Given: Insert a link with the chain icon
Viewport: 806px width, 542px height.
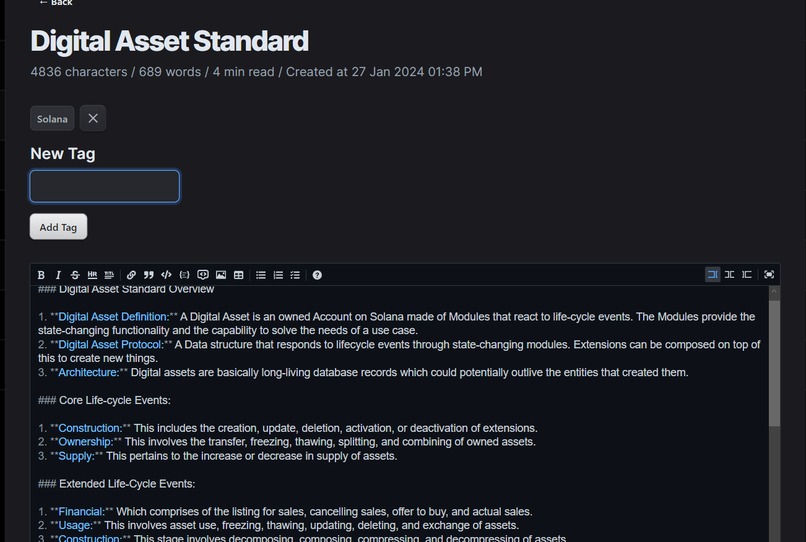Looking at the screenshot, I should point(131,275).
